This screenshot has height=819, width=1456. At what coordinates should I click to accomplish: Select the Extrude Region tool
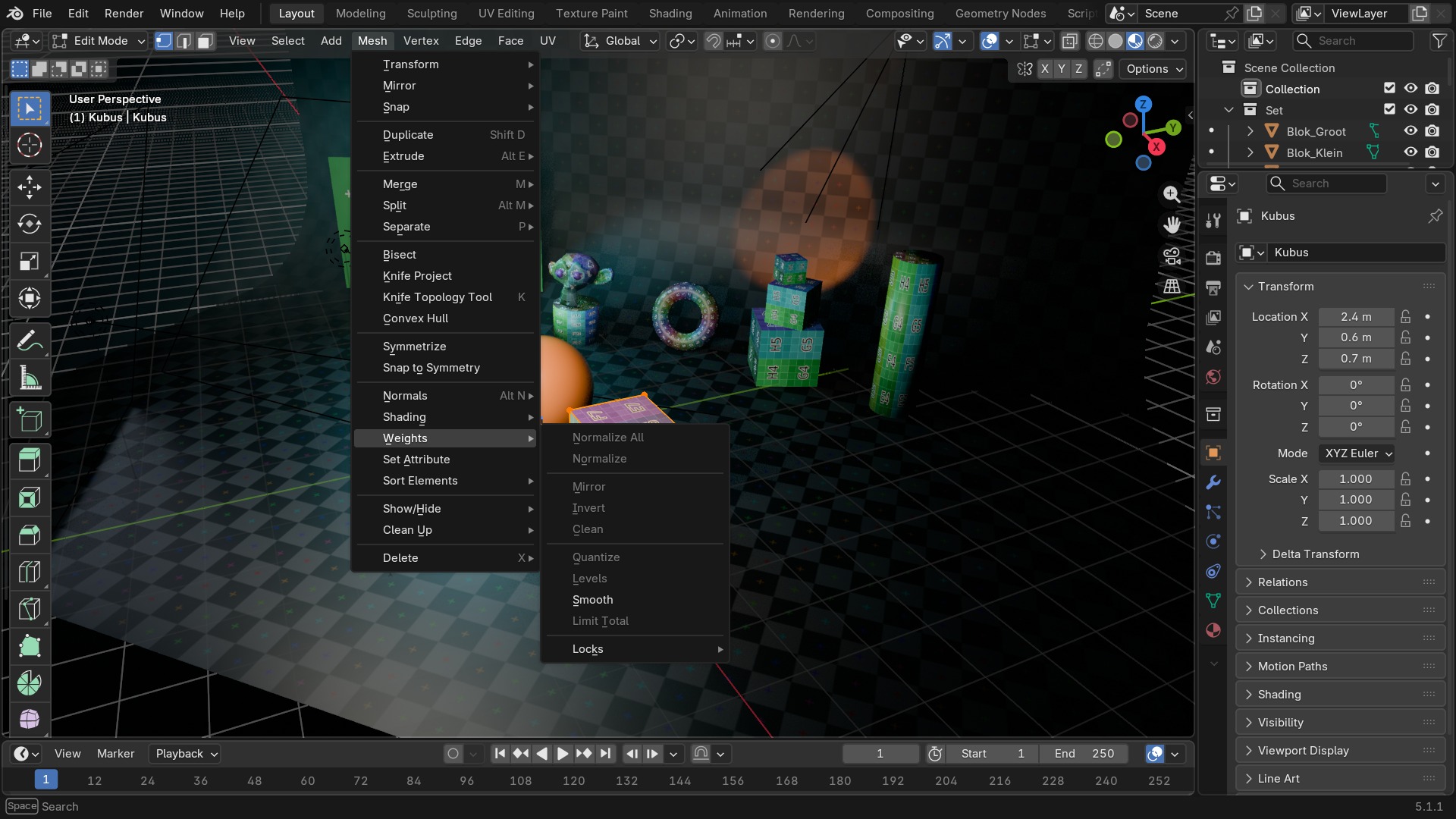[30, 461]
